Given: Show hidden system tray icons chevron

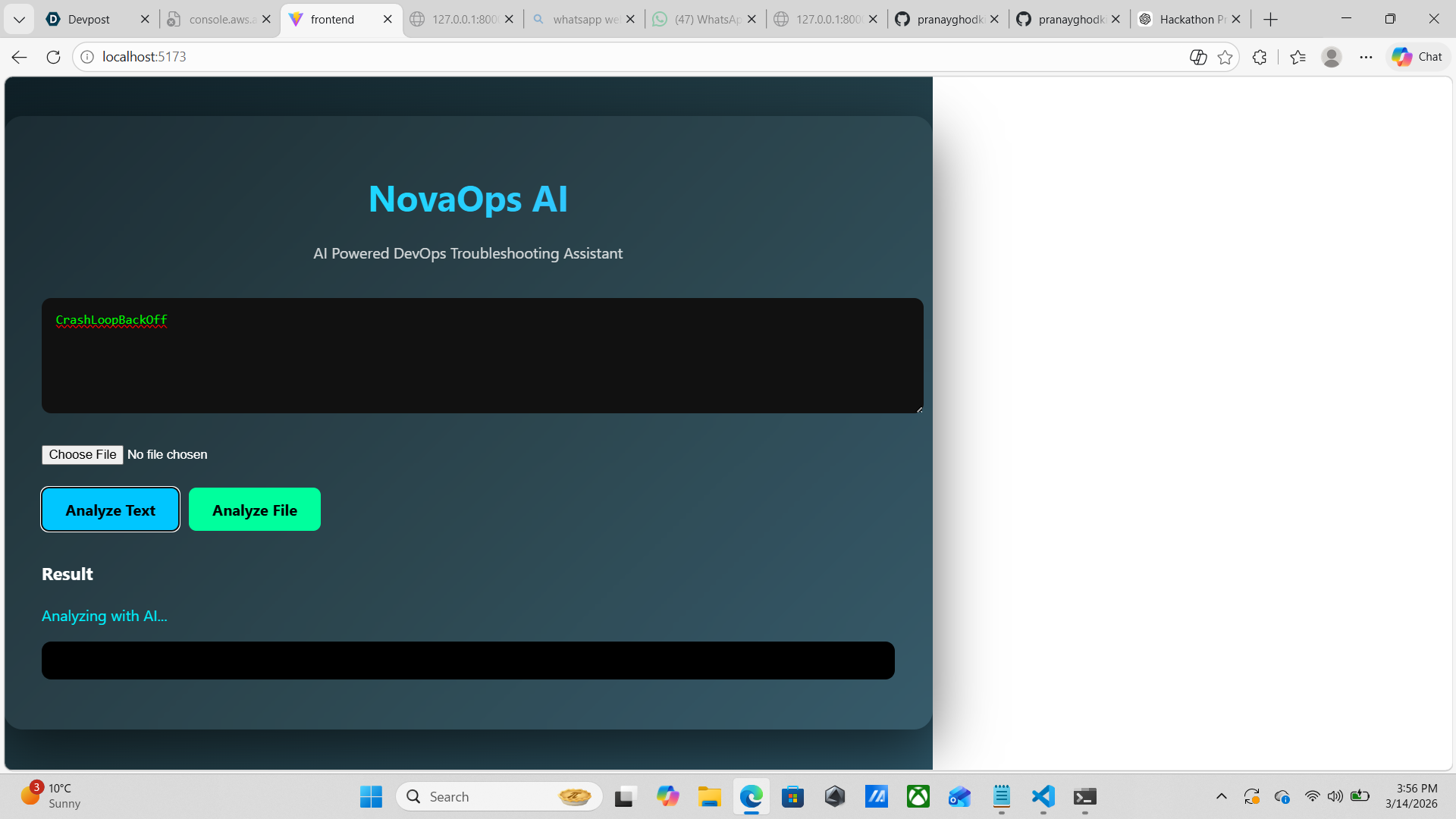Looking at the screenshot, I should coord(1221,796).
